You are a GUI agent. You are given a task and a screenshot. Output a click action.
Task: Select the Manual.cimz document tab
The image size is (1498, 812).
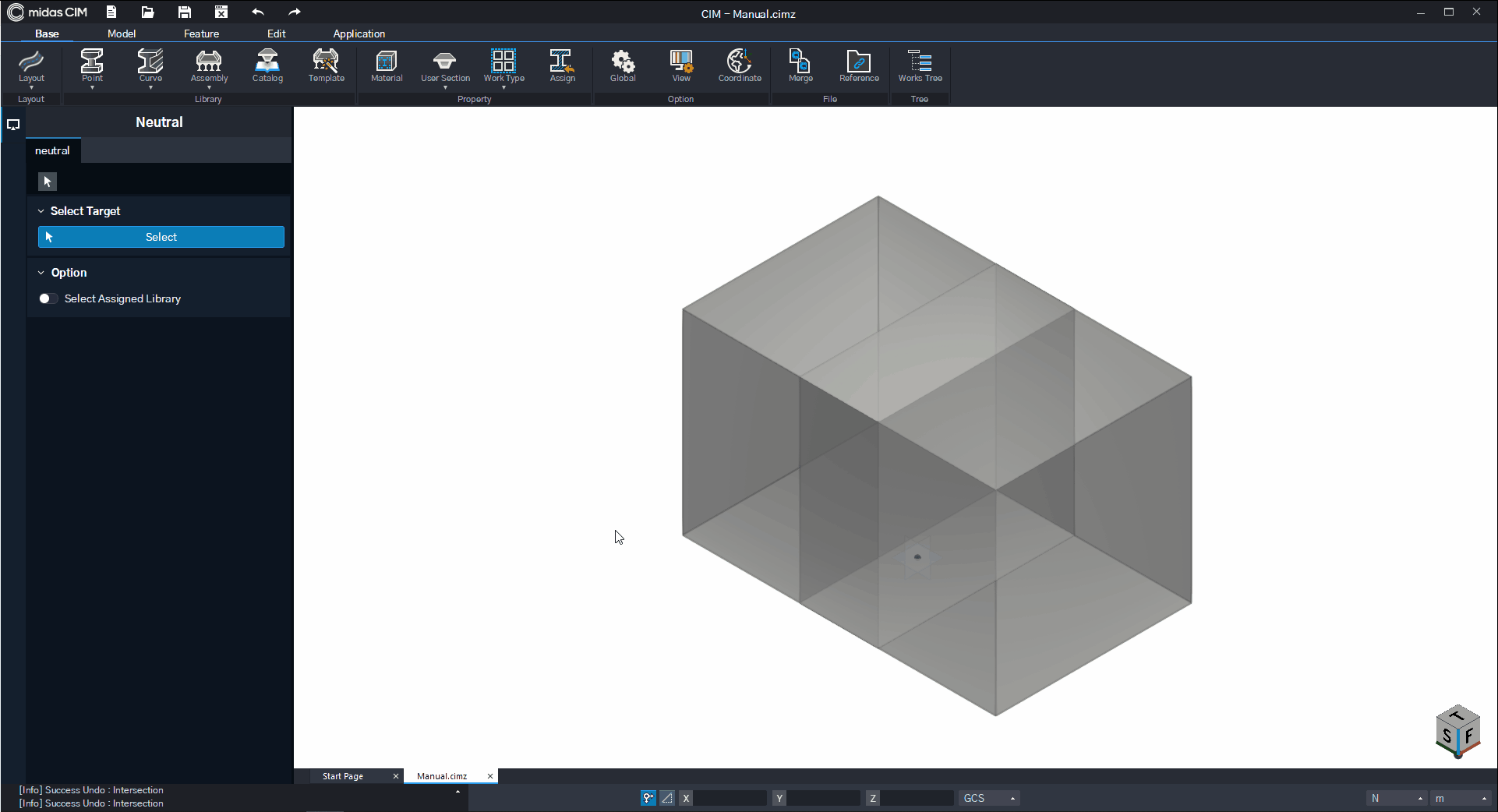click(442, 776)
